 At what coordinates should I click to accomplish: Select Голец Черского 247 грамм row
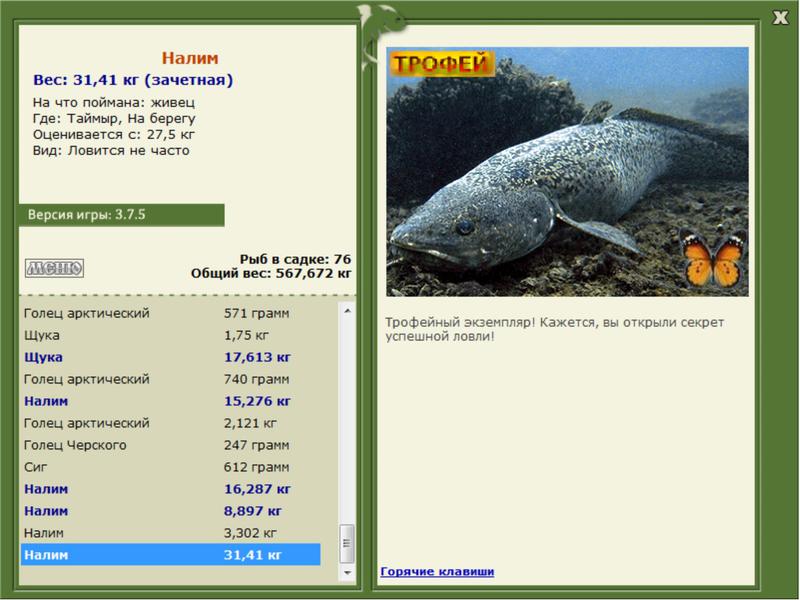pos(171,445)
